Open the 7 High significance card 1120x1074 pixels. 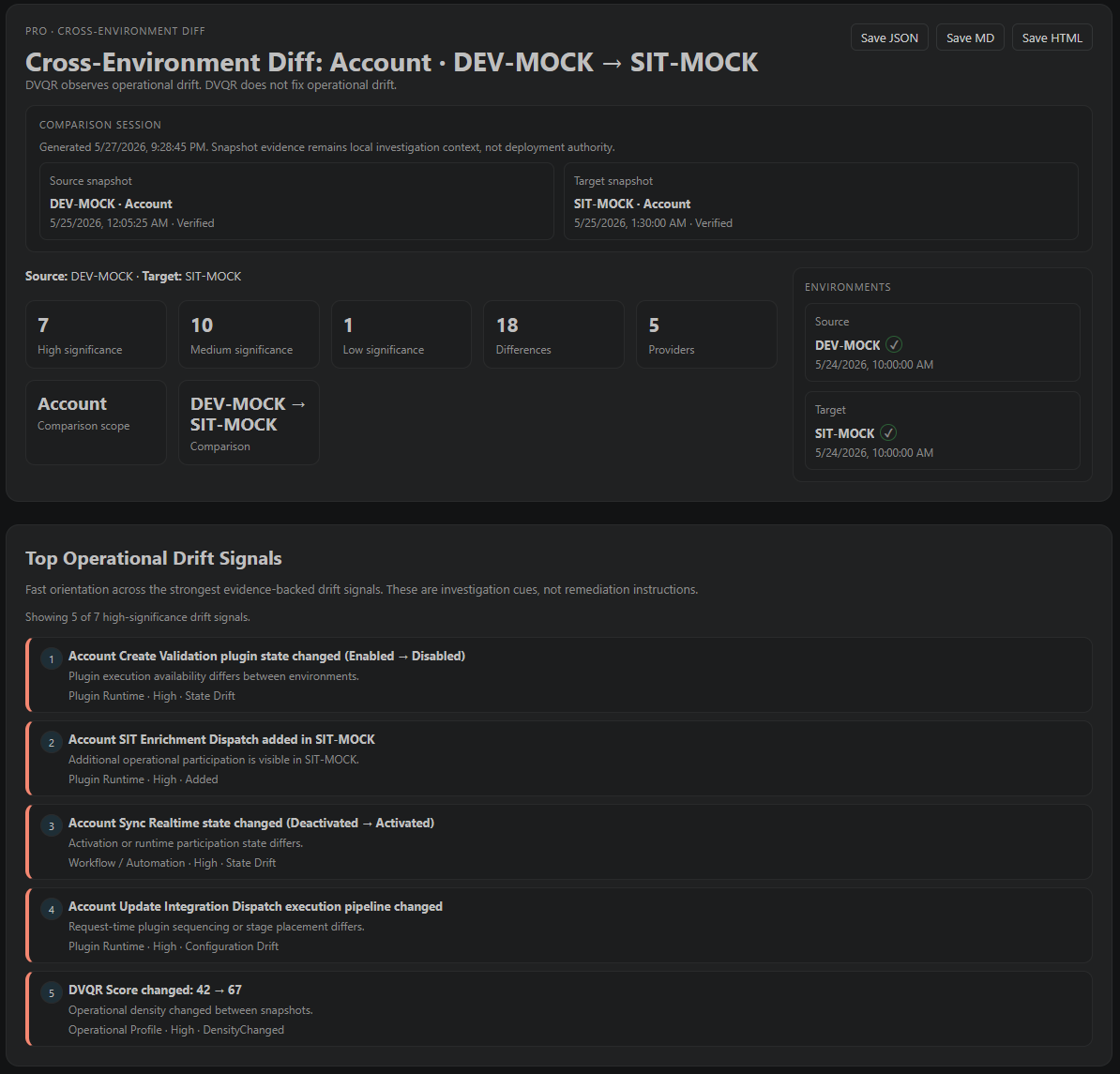[x=96, y=334]
